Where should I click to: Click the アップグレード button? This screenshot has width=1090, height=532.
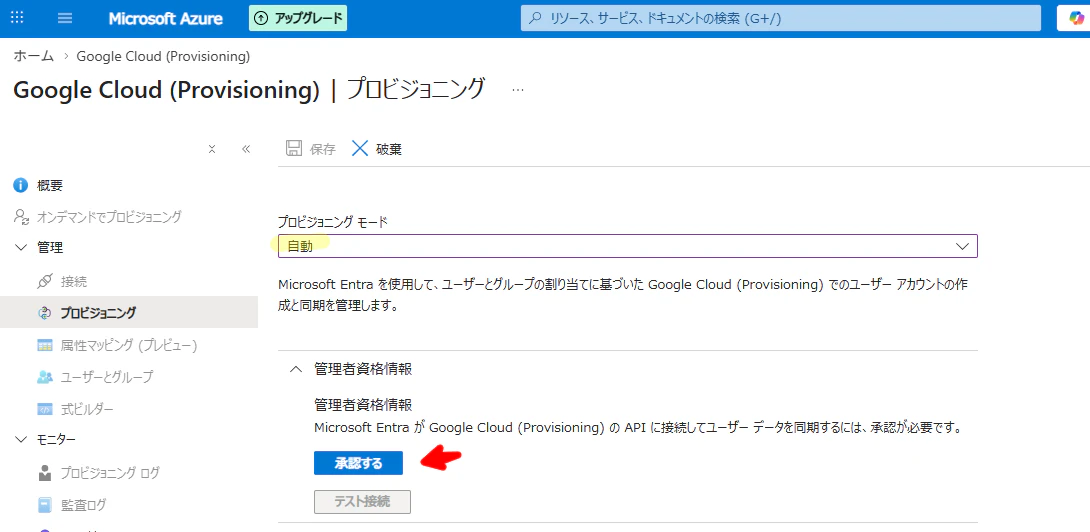click(x=298, y=18)
